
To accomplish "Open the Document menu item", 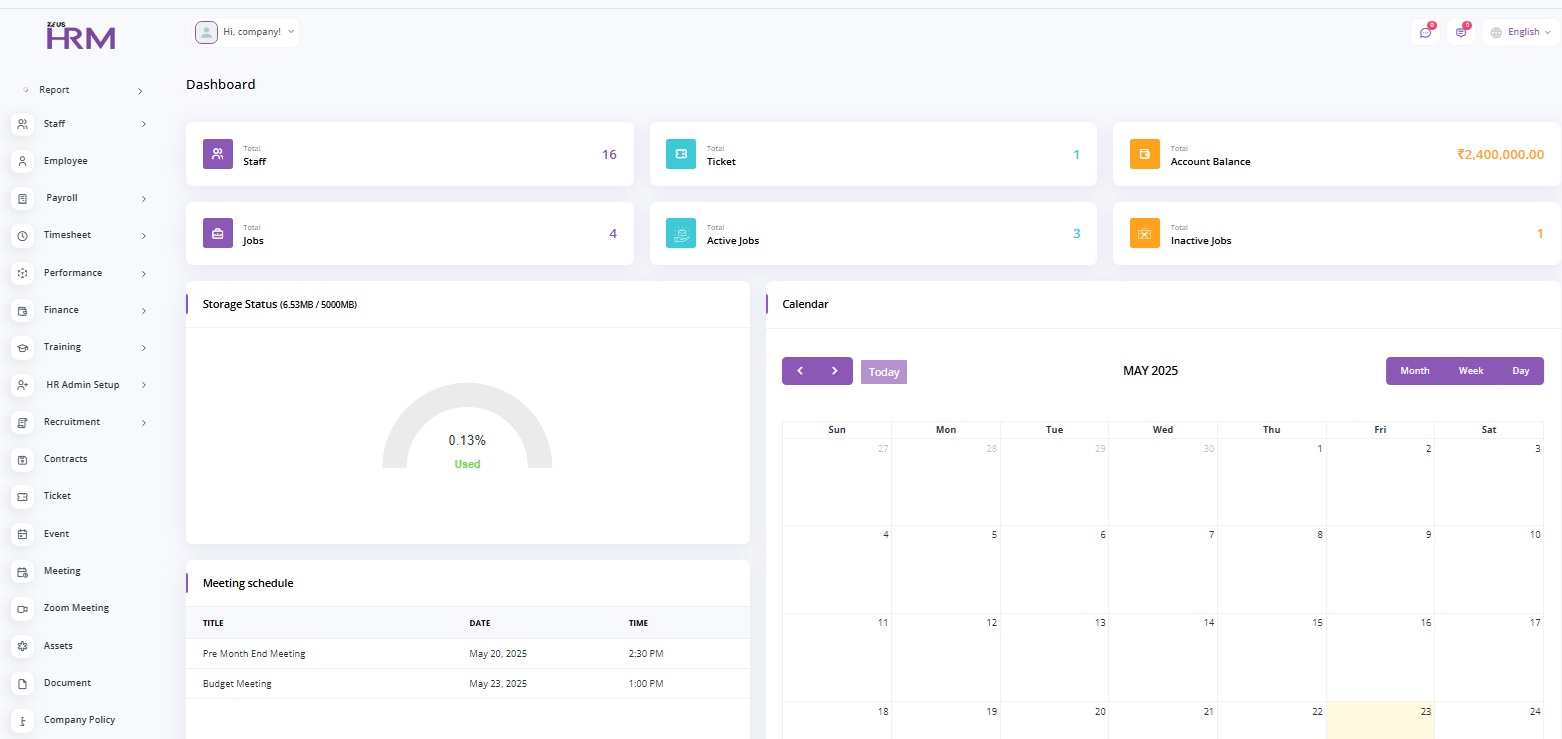I will [x=67, y=683].
